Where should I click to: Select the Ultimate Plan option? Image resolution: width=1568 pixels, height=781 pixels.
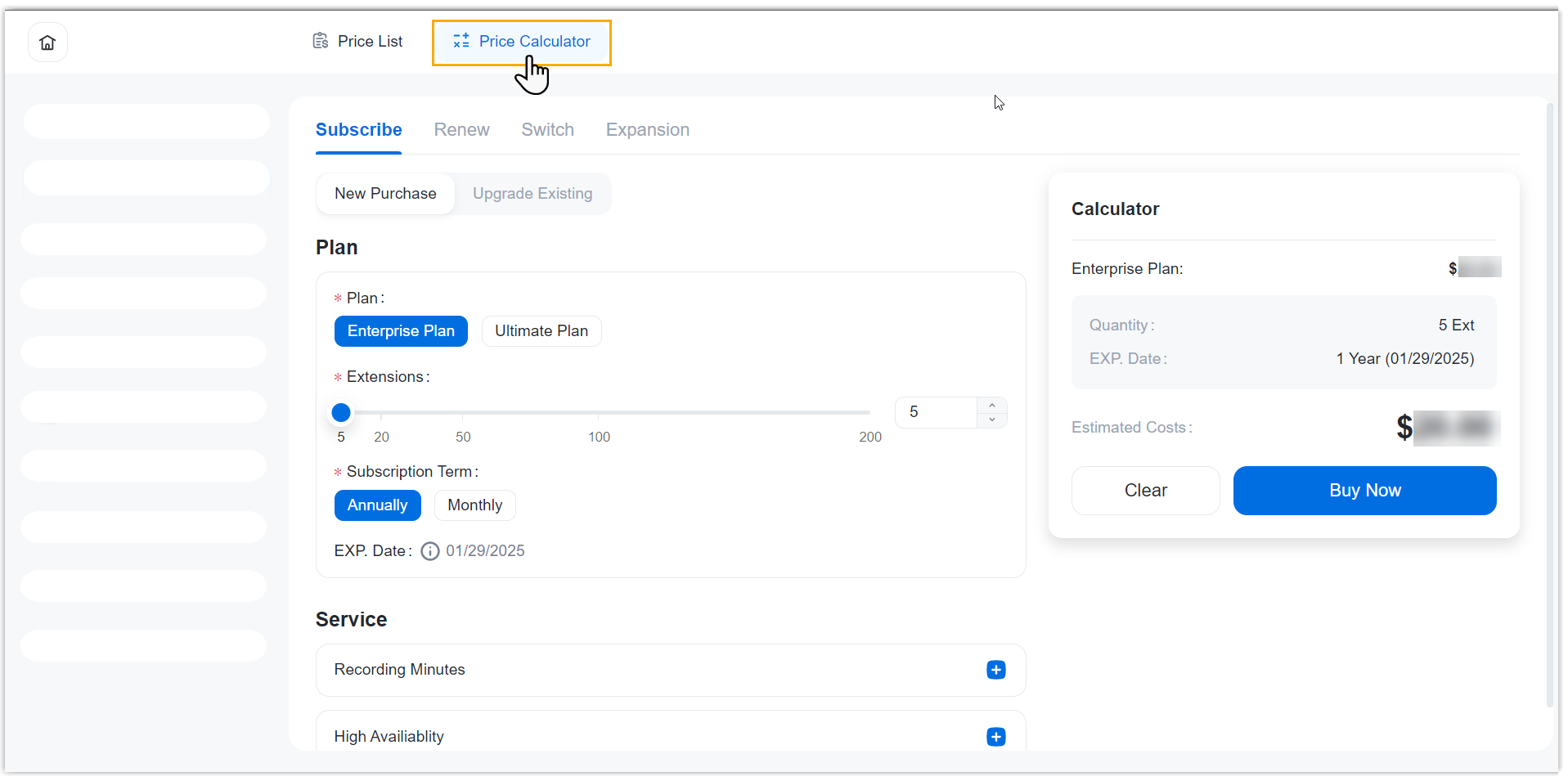click(x=541, y=331)
